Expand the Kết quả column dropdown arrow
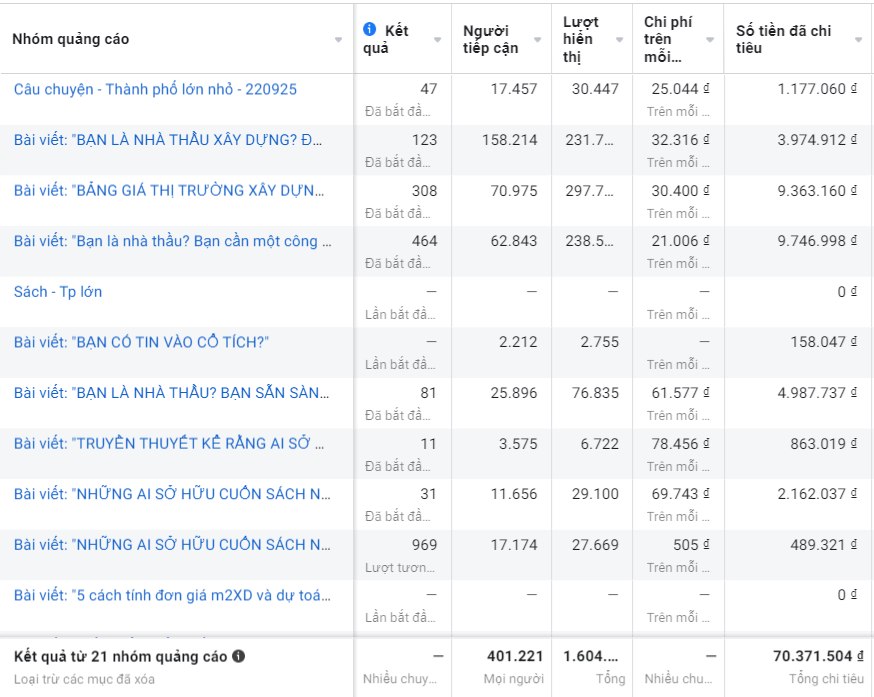Screen dimensions: 874x697 coord(437,40)
